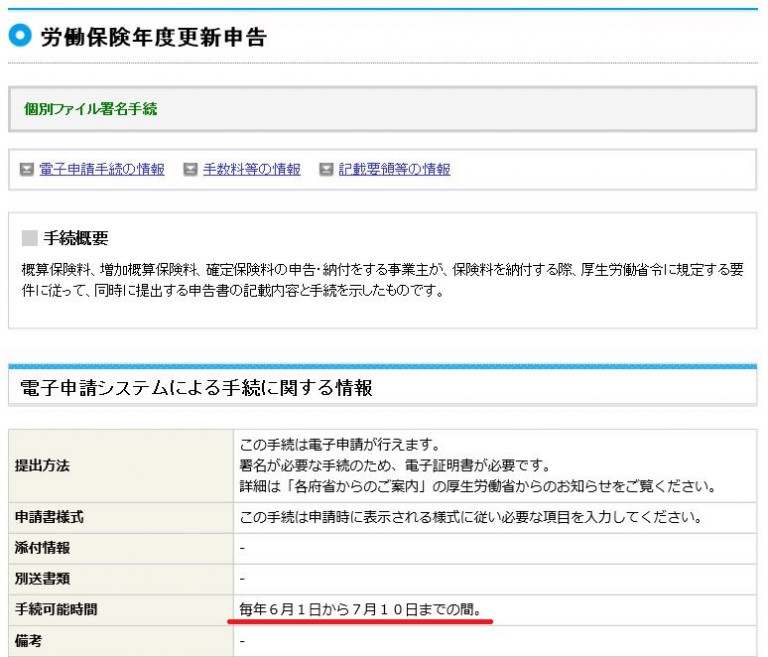The width and height of the screenshot is (768, 657).
Task: Click the 個別ファイル署名手続 green heading
Action: click(x=91, y=109)
